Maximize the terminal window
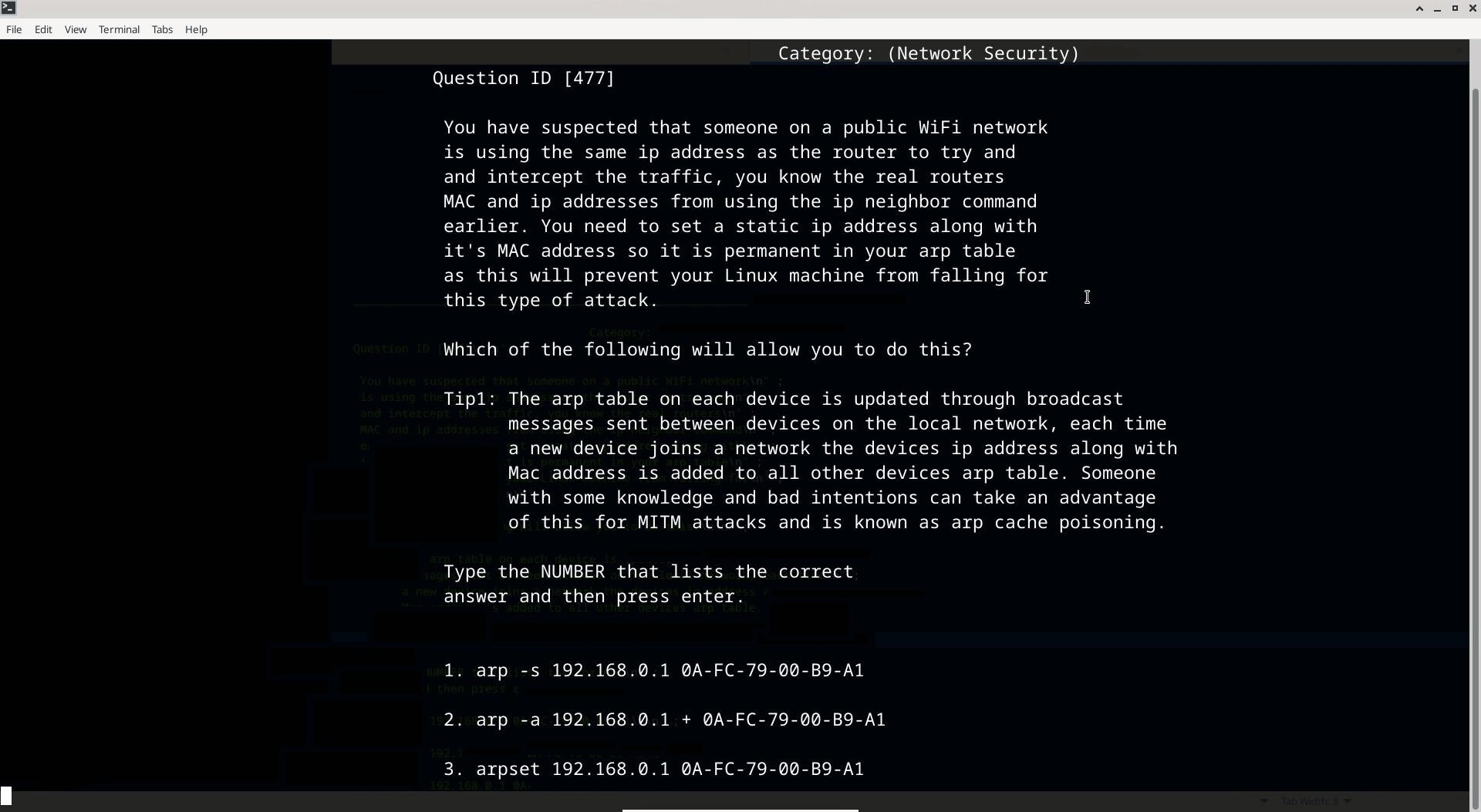Image resolution: width=1481 pixels, height=812 pixels. pos(1455,8)
